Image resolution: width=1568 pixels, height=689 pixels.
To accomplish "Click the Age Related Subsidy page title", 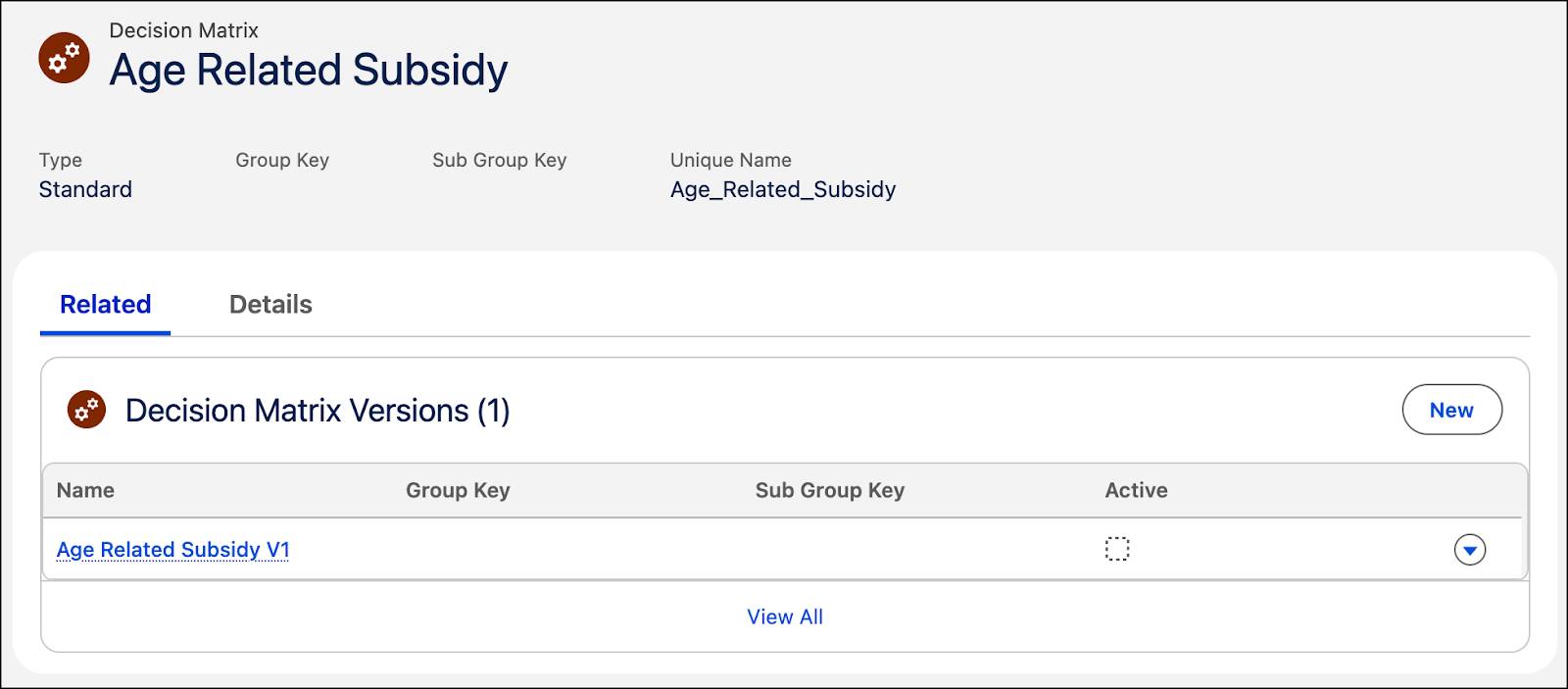I will pos(309,69).
